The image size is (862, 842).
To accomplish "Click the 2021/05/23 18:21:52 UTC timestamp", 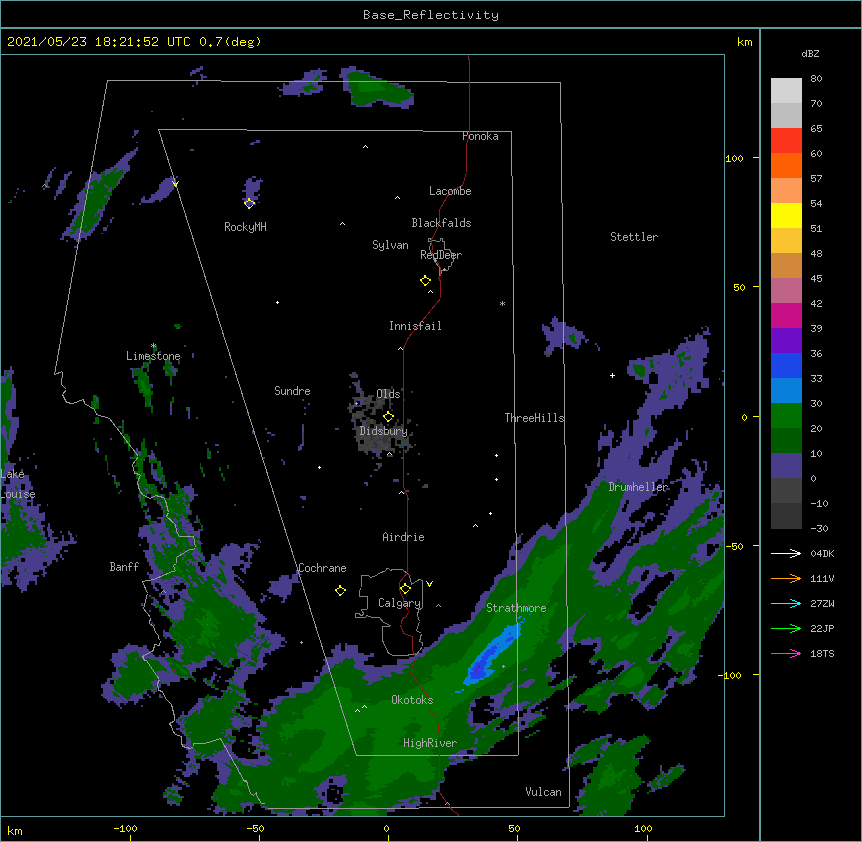I will [x=99, y=42].
